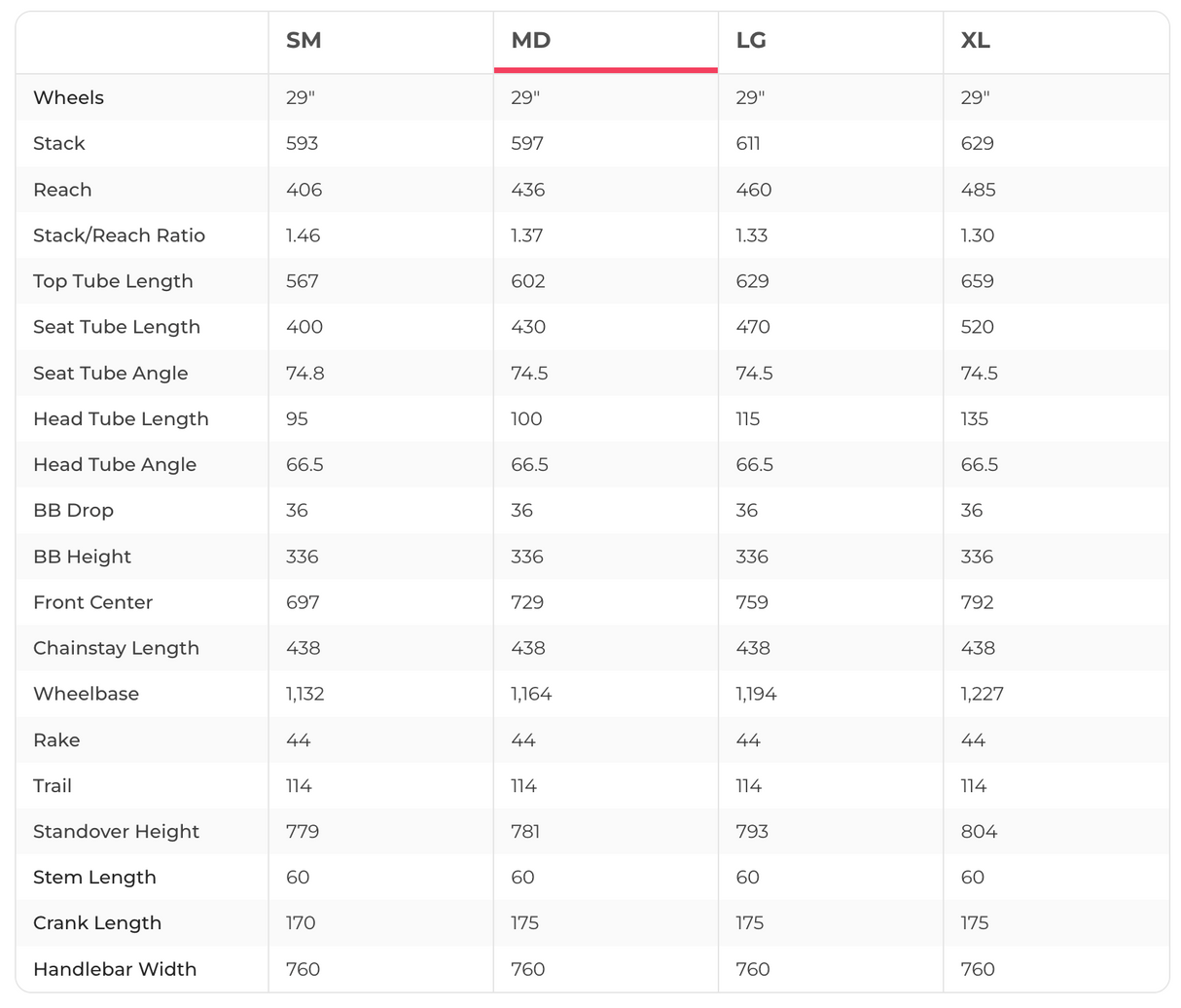Click the Stack/Reach Ratio row label
The image size is (1181, 1008).
(x=119, y=235)
